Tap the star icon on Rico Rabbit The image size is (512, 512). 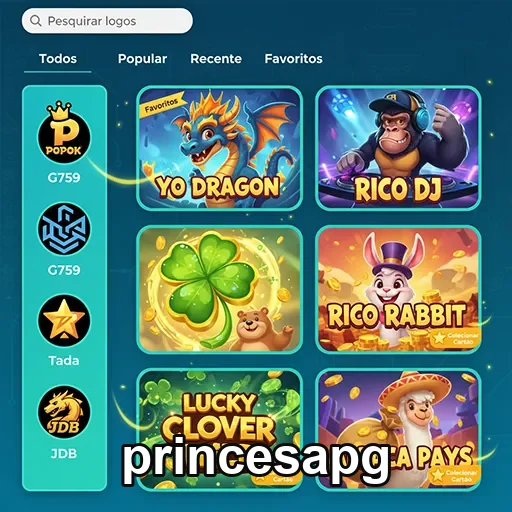pos(439,338)
